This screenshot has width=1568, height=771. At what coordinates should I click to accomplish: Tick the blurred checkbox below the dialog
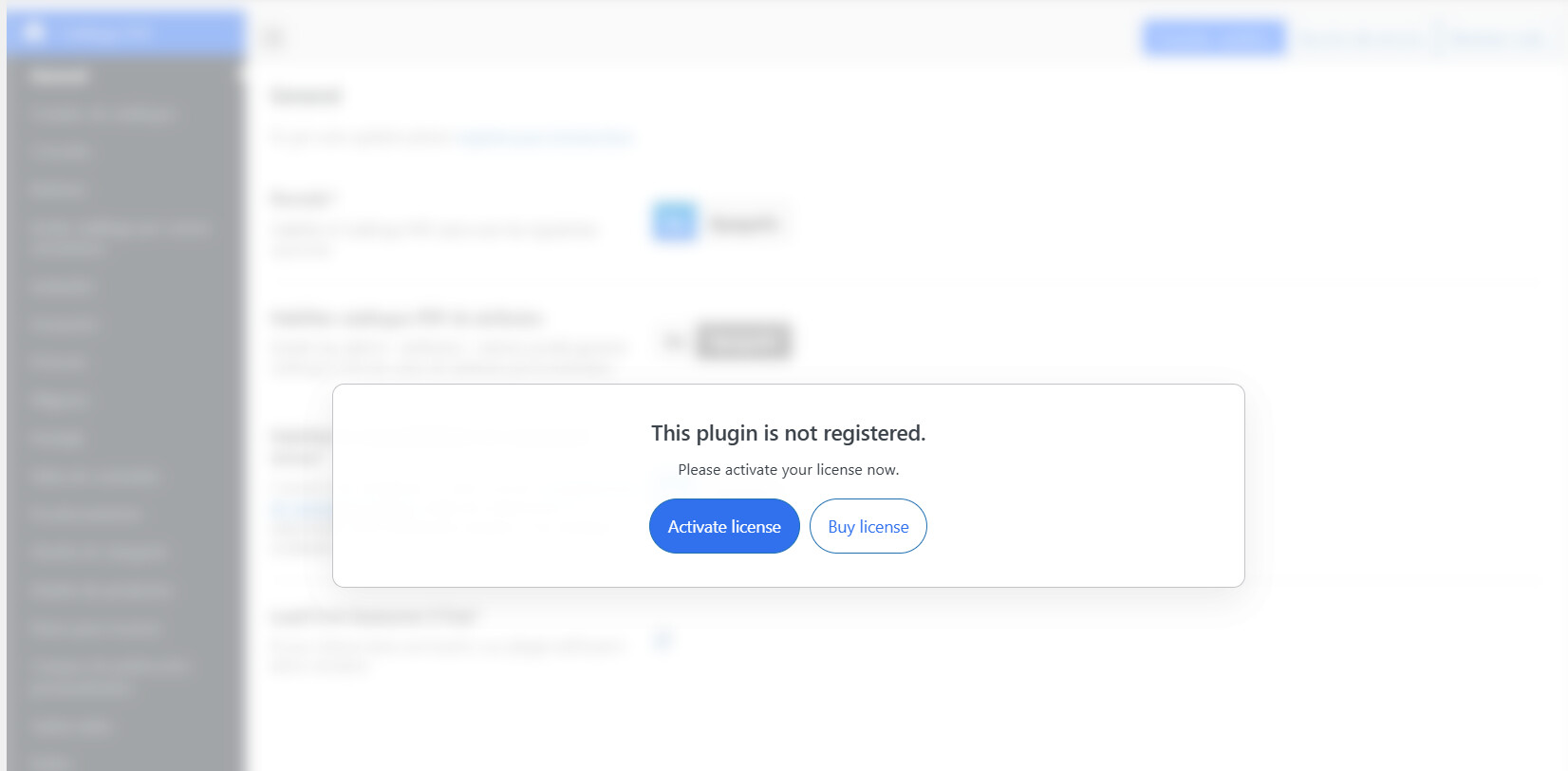coord(663,640)
